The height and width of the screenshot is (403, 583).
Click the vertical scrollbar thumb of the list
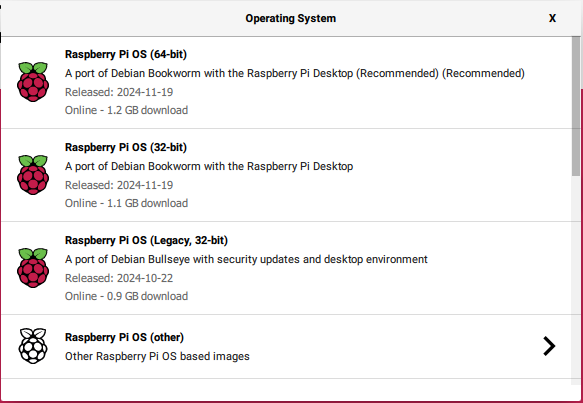(x=576, y=106)
